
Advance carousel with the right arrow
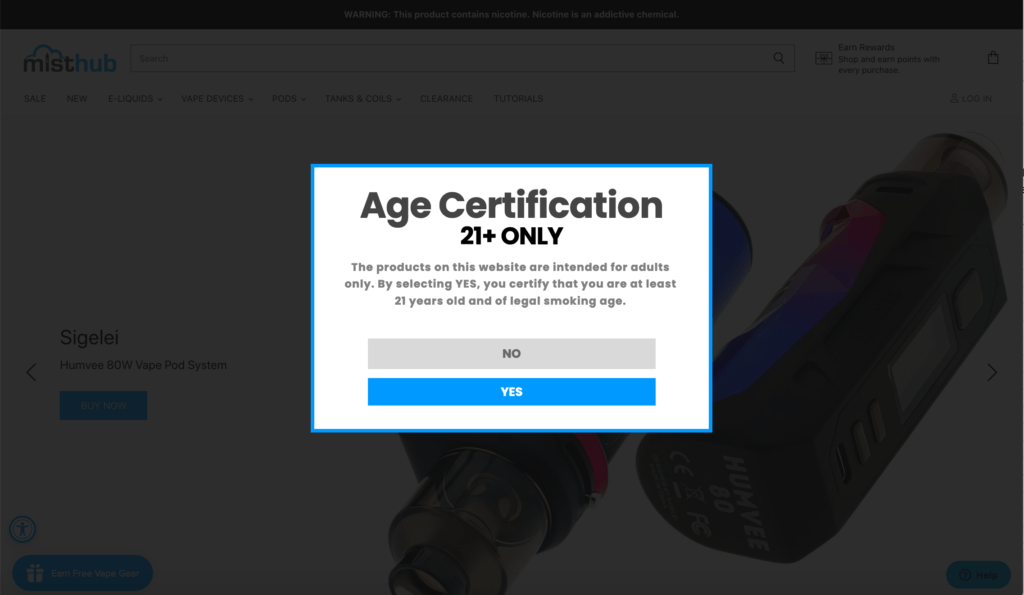coord(992,372)
